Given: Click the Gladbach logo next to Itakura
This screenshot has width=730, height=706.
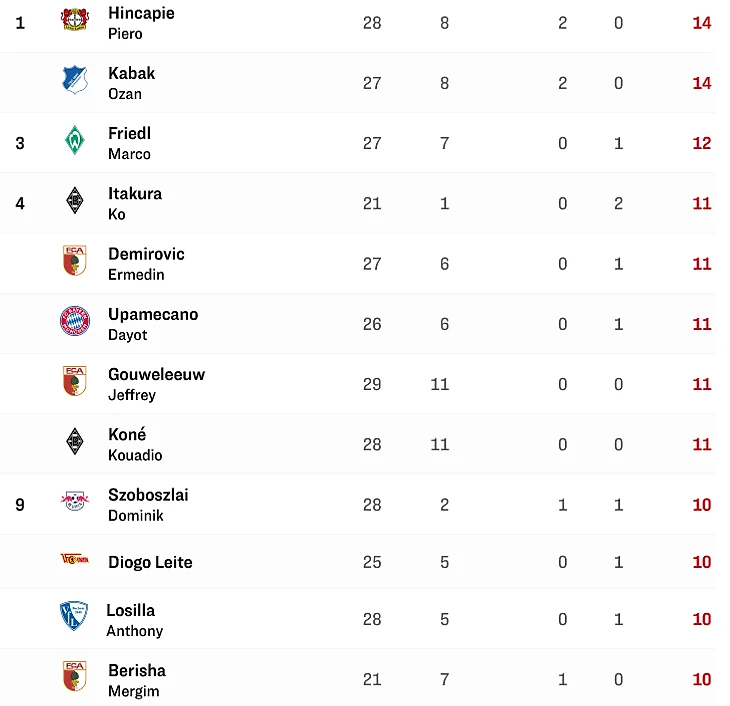Looking at the screenshot, I should point(74,202).
